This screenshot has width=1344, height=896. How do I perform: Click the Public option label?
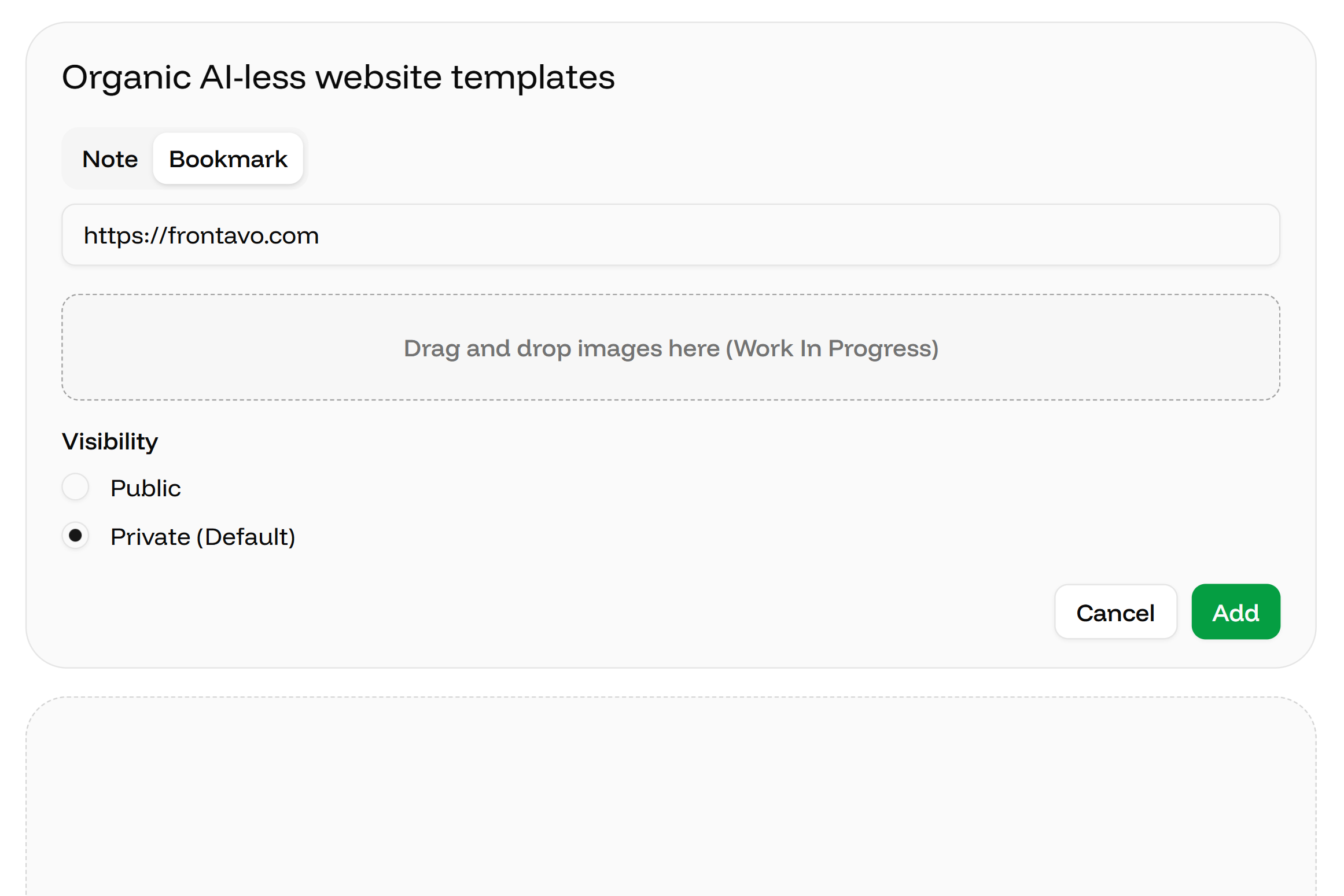coord(145,488)
